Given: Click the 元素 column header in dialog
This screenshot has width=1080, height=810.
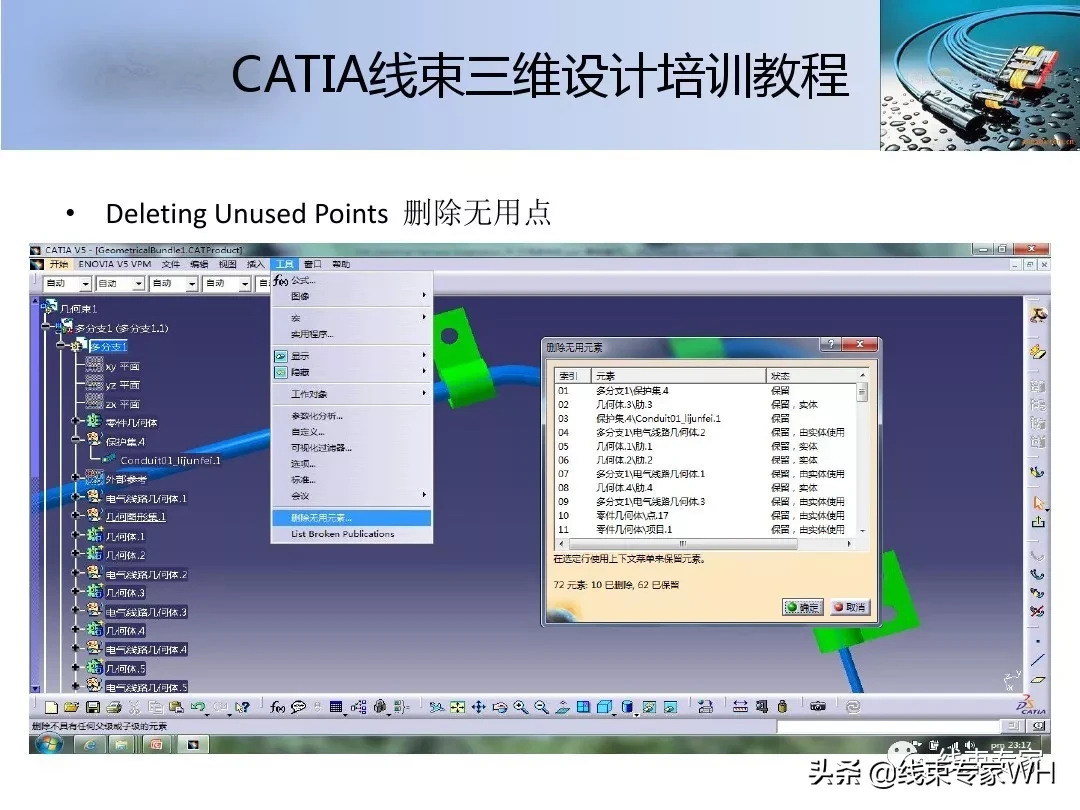Looking at the screenshot, I should (x=678, y=375).
